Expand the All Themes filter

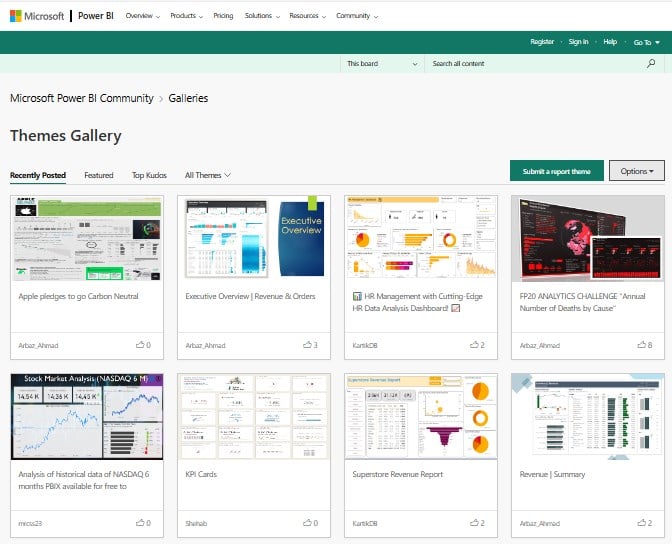point(208,175)
